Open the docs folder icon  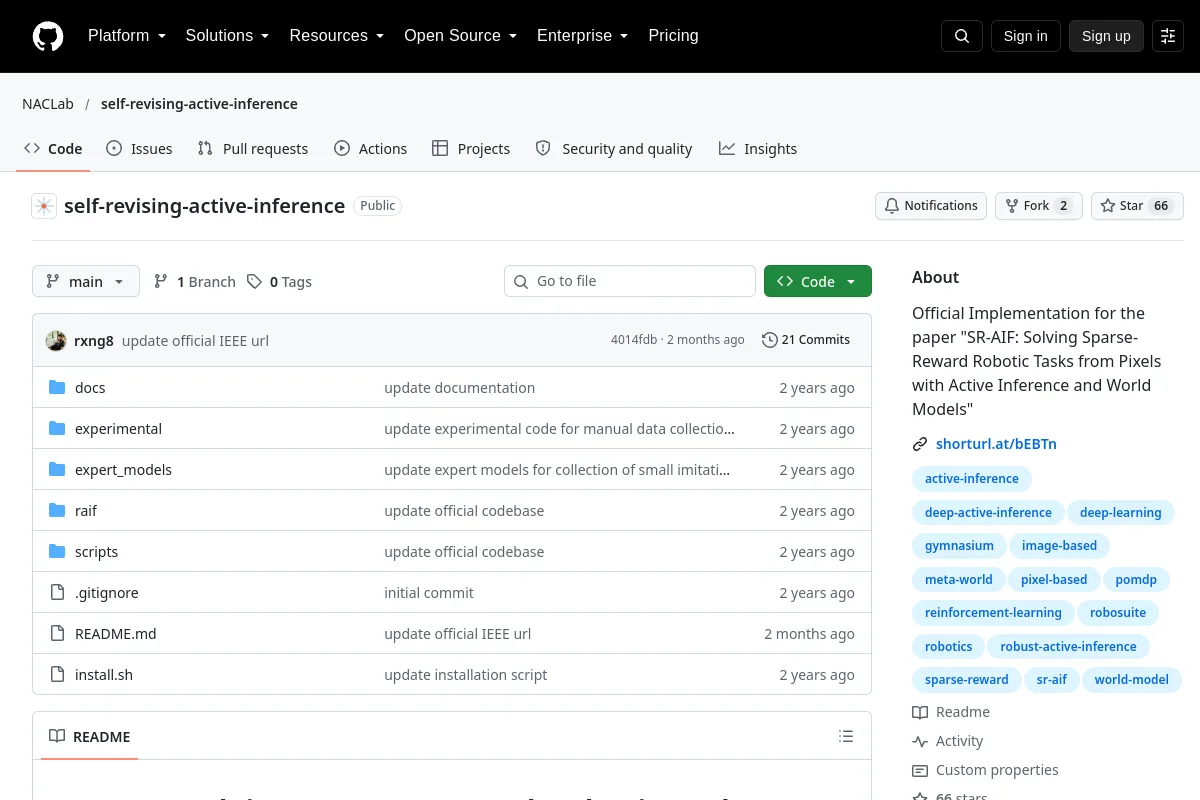coord(57,388)
